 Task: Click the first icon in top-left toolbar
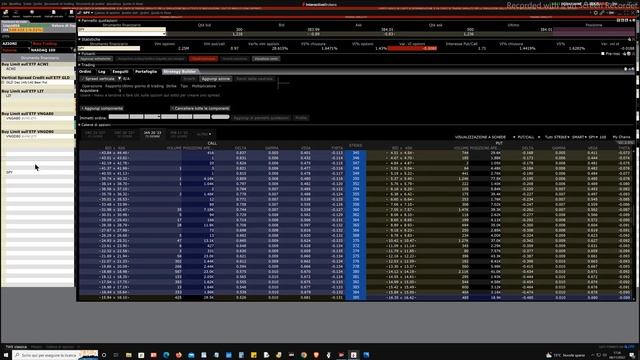click(x=6, y=13)
